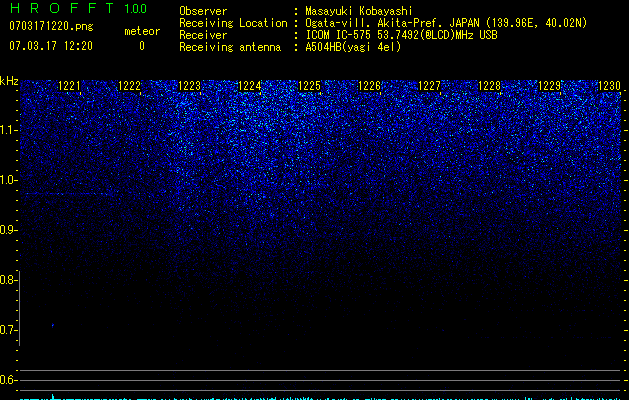Click the 0.7 frequency axis label
This screenshot has height=400, width=629.
[8, 330]
